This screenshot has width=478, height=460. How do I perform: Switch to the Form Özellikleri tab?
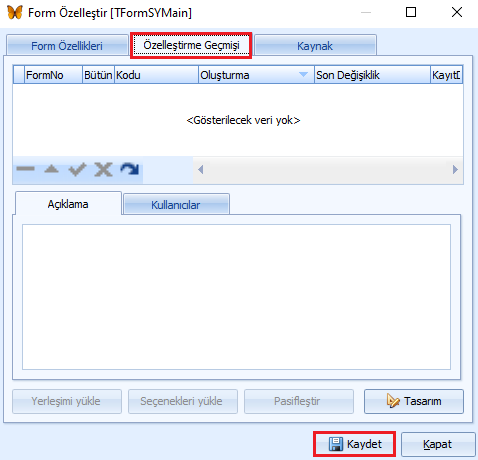pyautogui.click(x=67, y=45)
